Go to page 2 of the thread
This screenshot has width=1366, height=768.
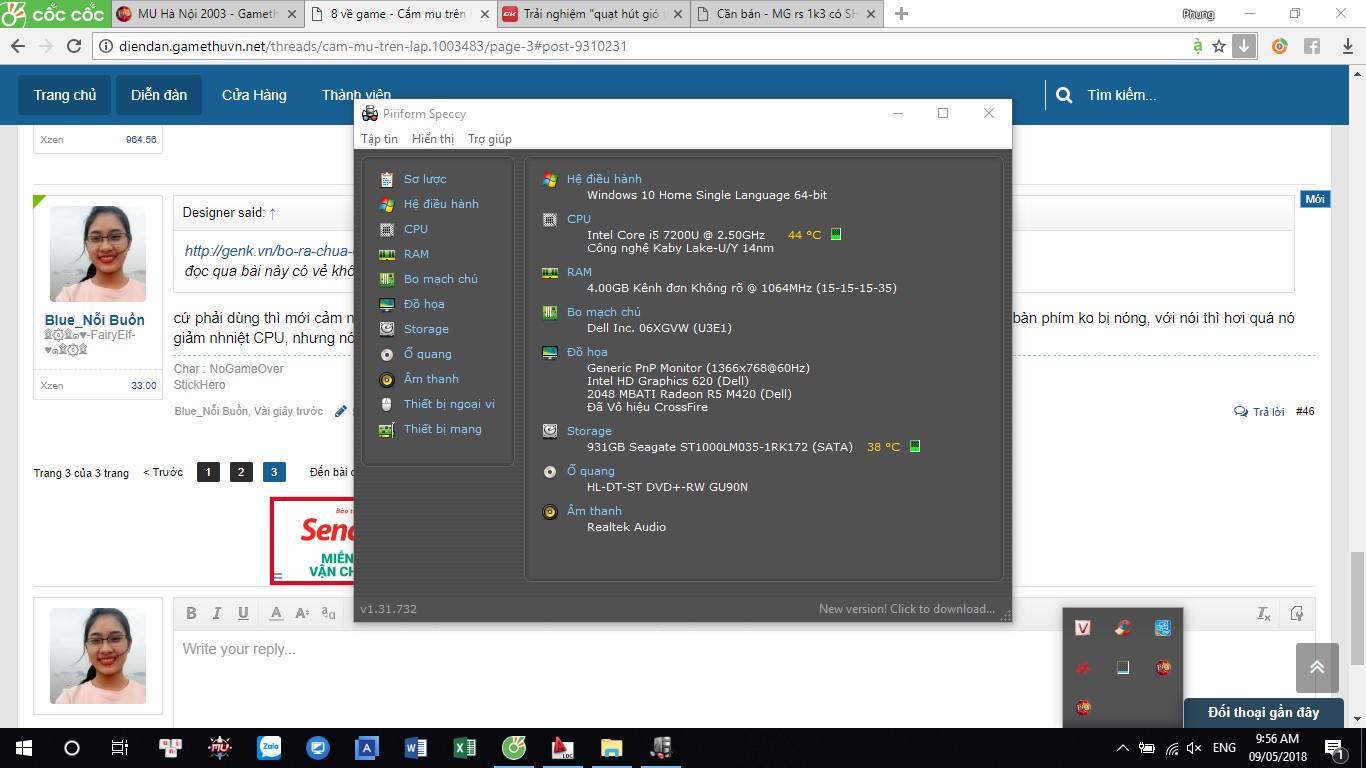[x=241, y=472]
